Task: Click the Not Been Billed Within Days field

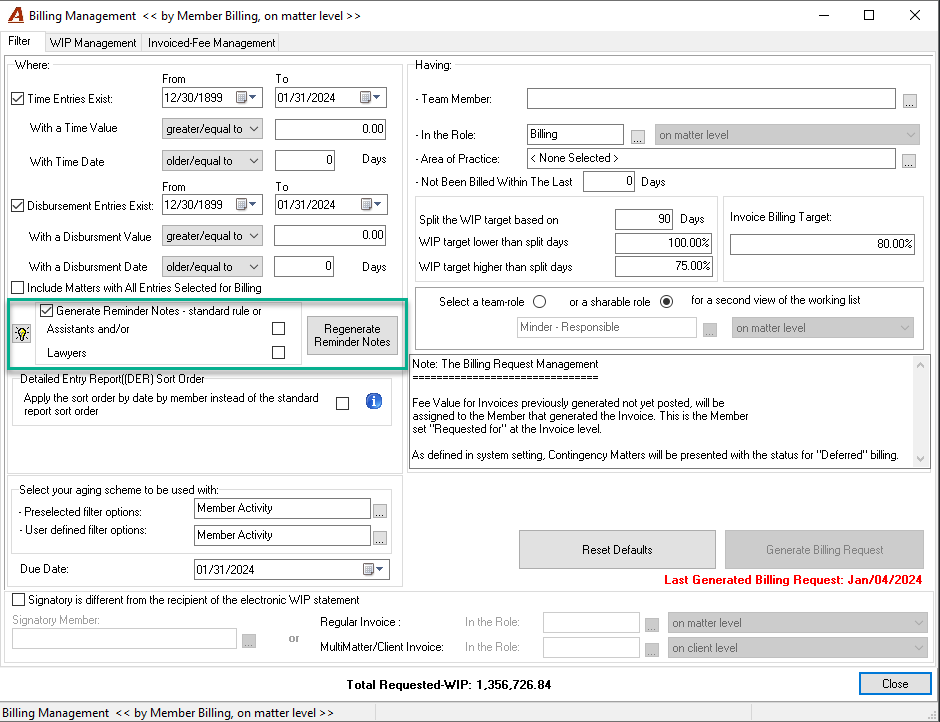Action: tap(608, 182)
